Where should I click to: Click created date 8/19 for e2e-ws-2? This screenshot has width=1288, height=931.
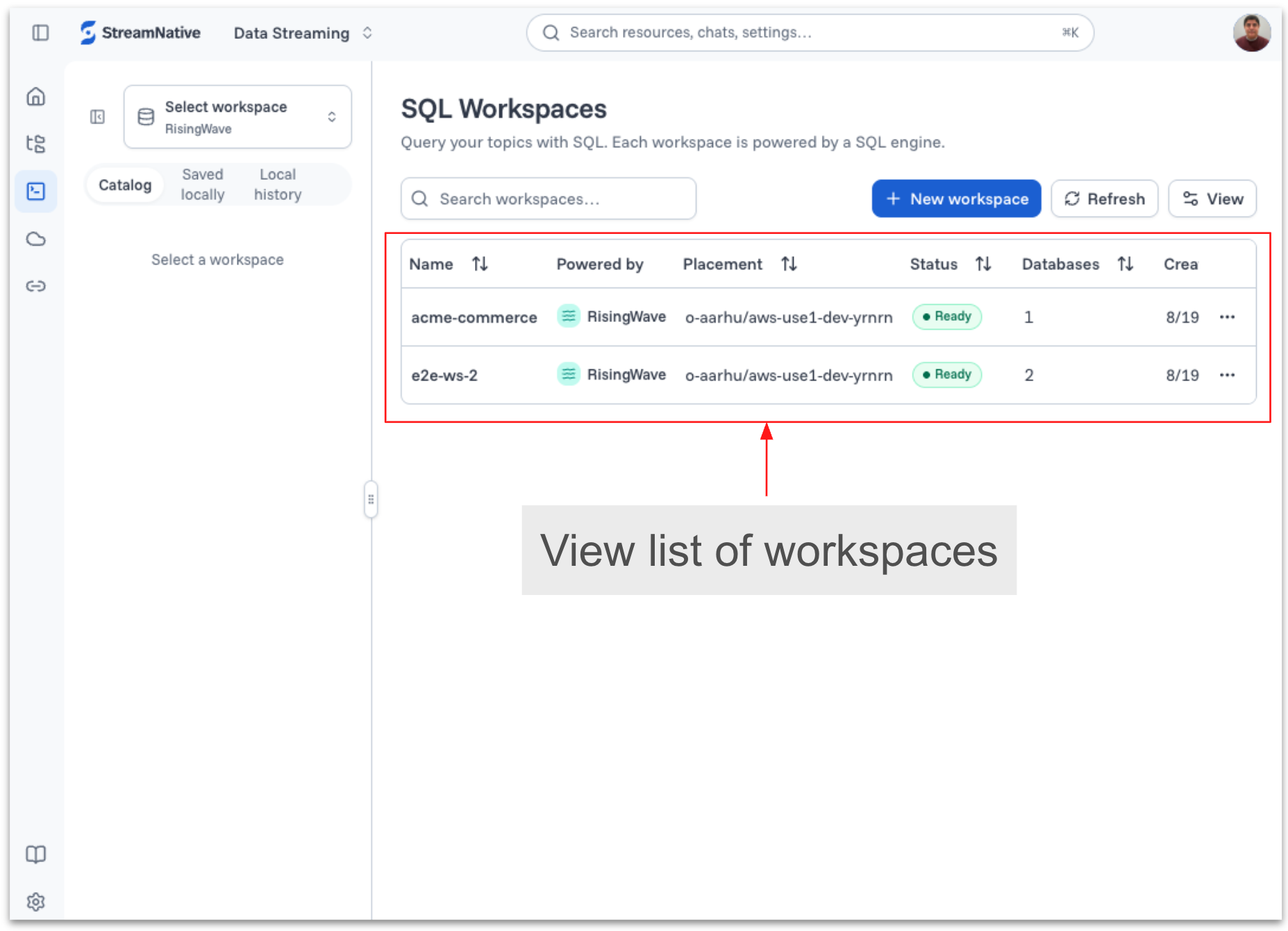point(1182,376)
